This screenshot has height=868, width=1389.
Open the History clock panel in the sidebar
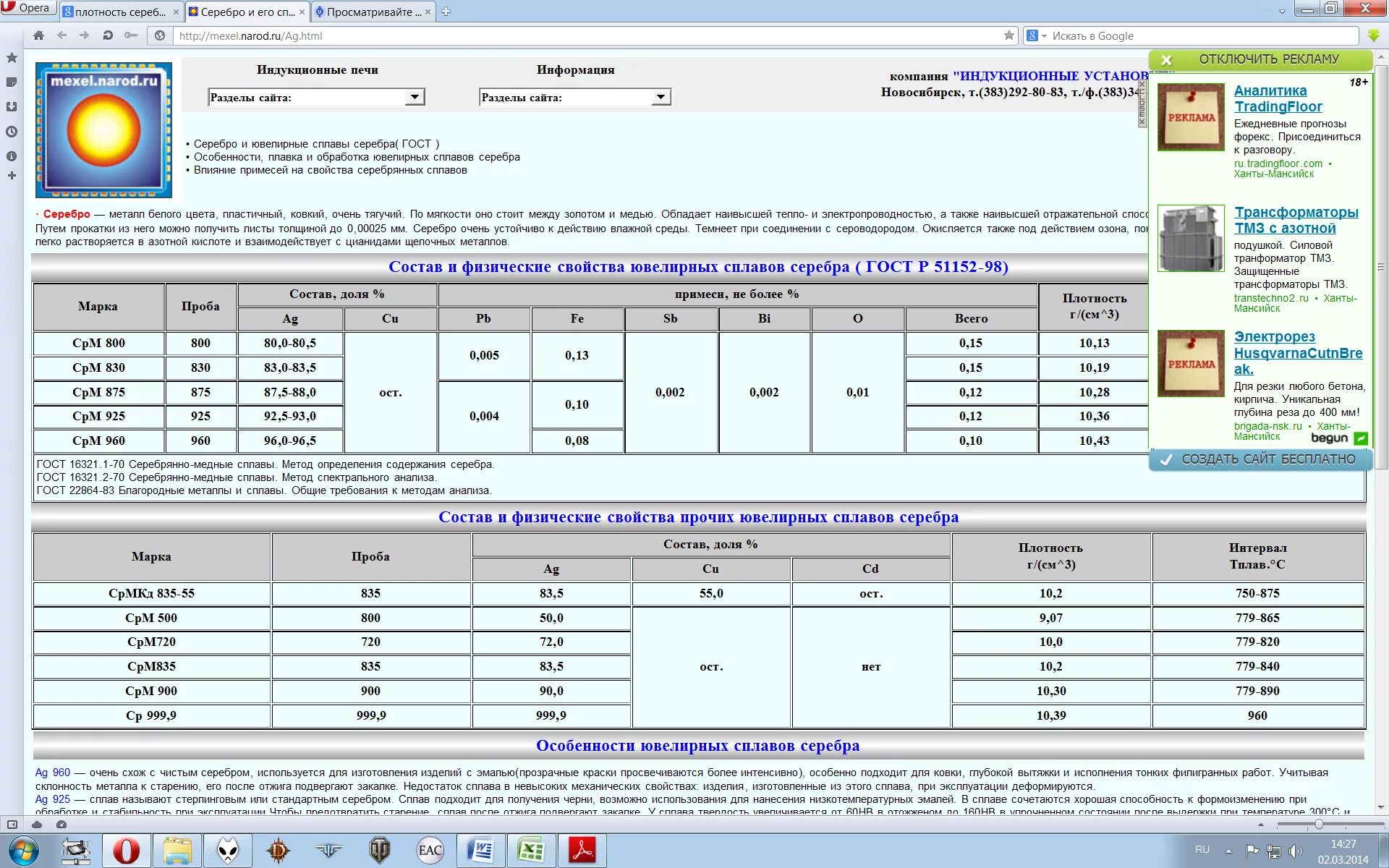tap(12, 132)
